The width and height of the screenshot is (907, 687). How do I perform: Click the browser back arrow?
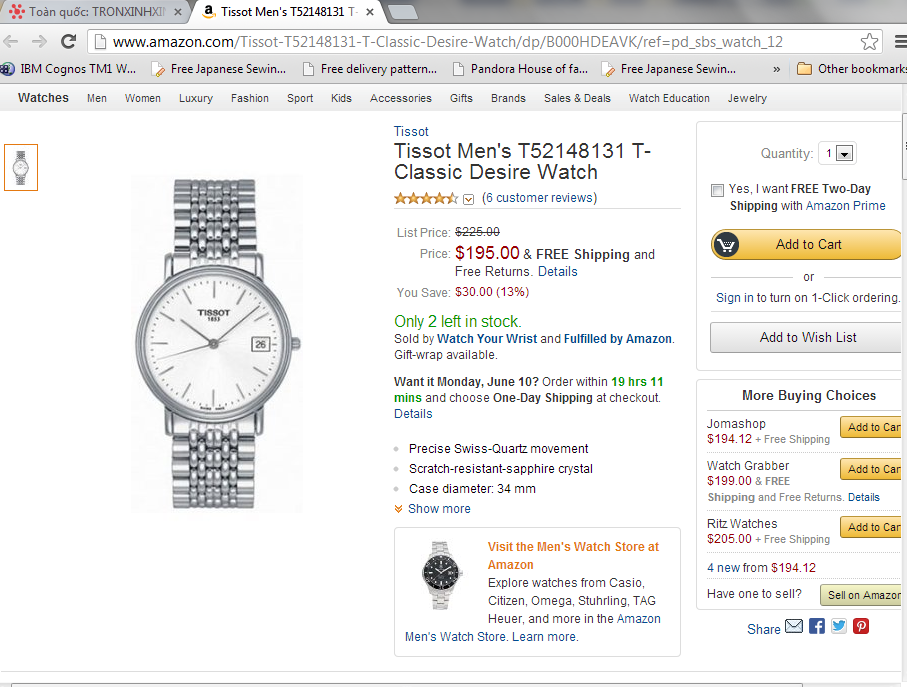(x=12, y=41)
